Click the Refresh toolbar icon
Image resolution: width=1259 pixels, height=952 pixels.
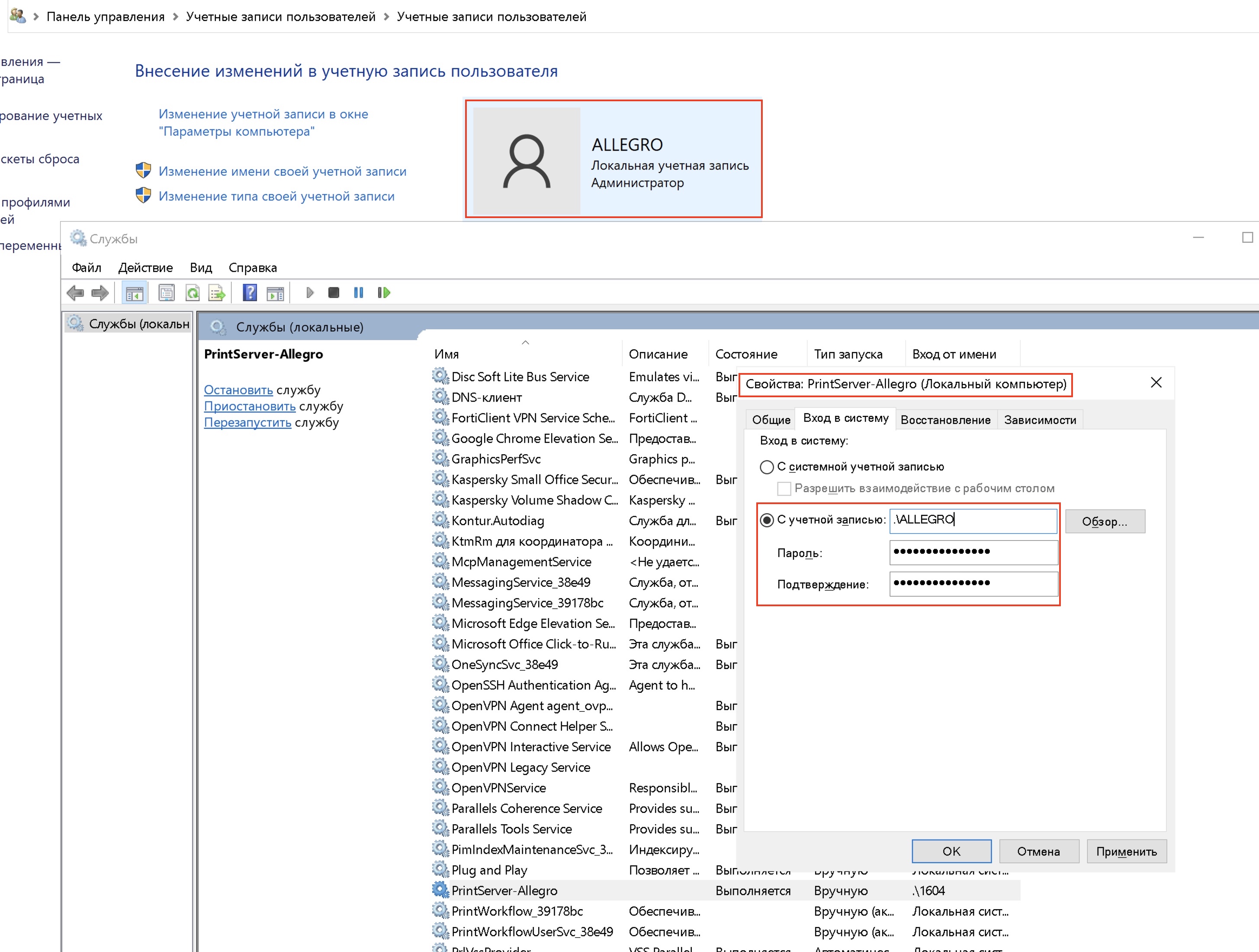tap(193, 293)
